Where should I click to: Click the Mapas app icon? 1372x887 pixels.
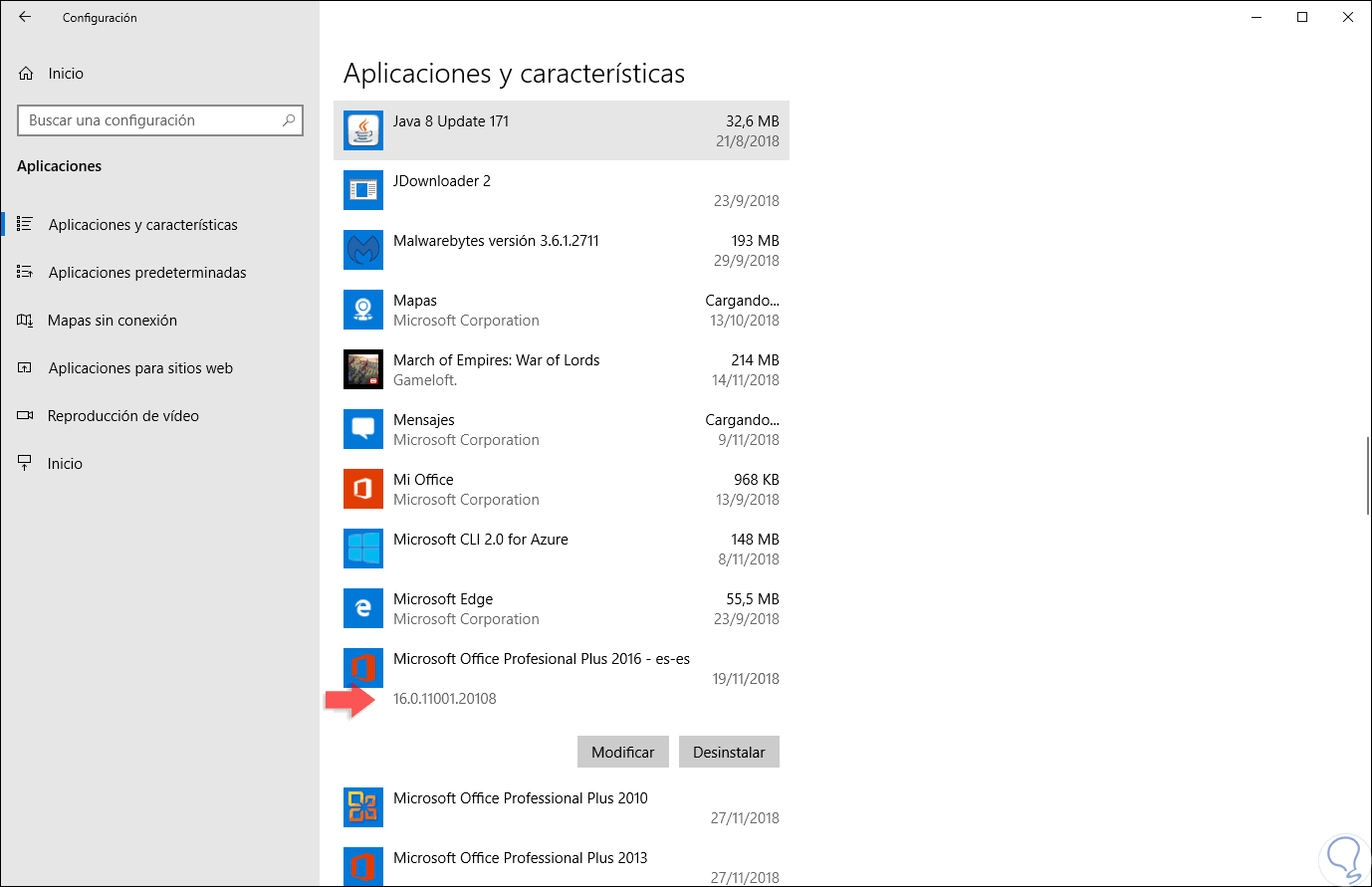(x=363, y=310)
